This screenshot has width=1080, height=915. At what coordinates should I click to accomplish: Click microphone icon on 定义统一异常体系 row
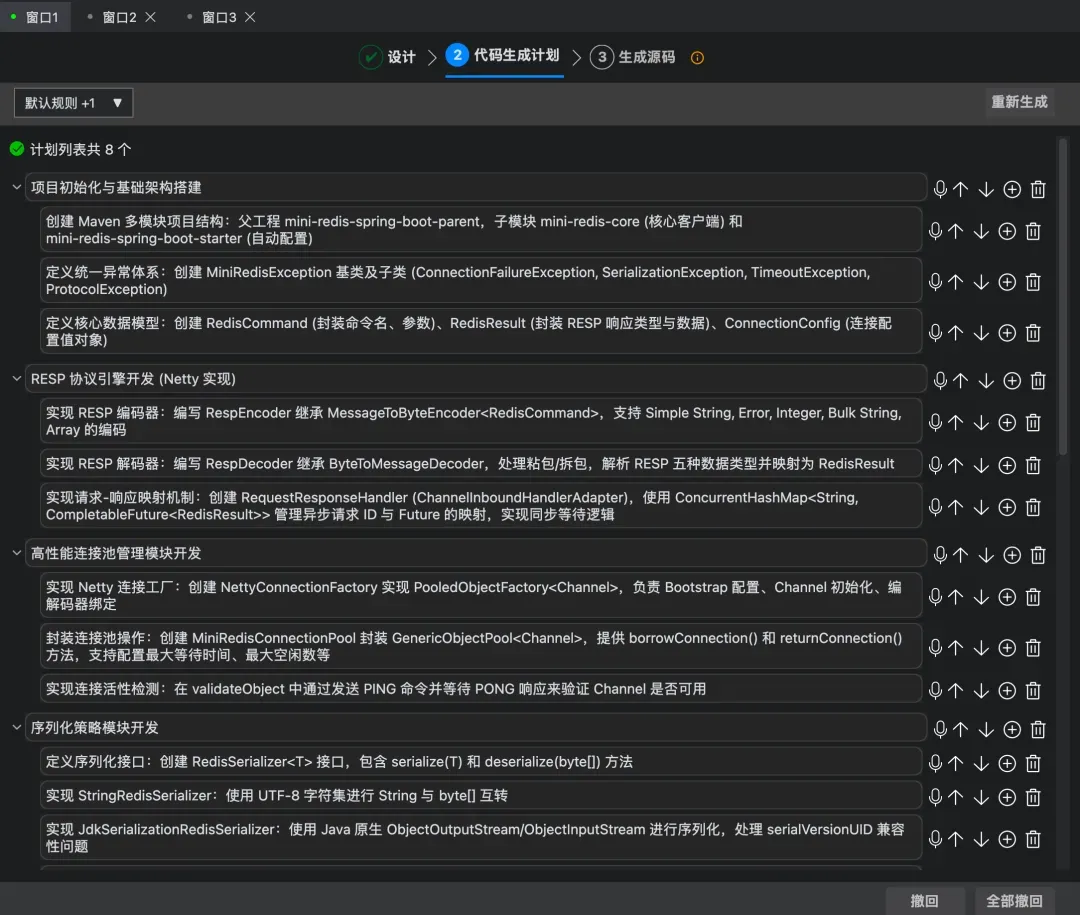(x=935, y=282)
